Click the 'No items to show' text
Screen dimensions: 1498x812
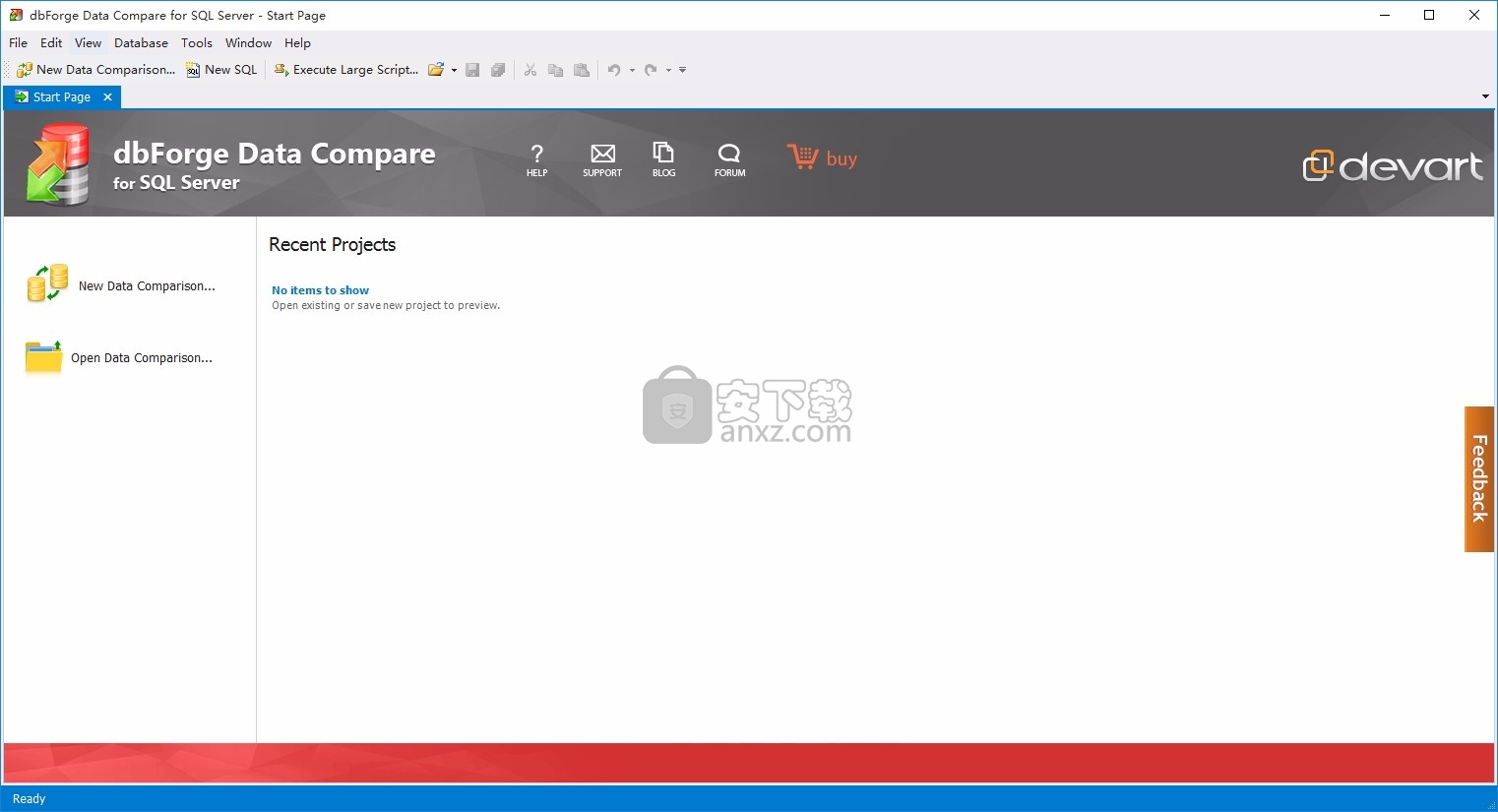[320, 290]
